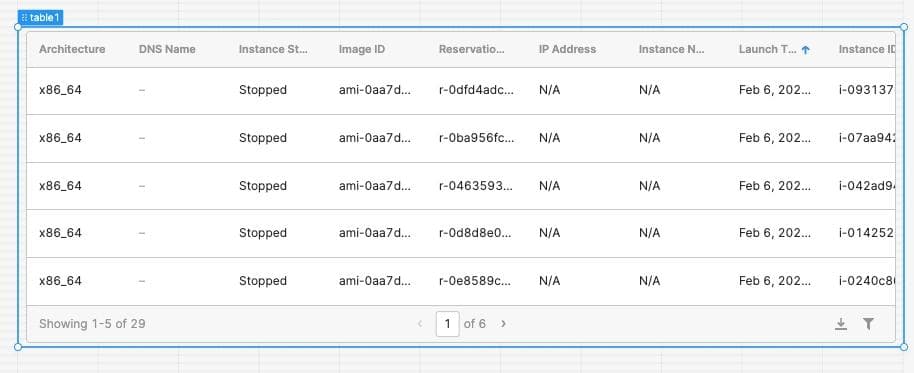Viewport: 914px width, 373px height.
Task: Sort by the IP Address column header
Action: tap(567, 50)
